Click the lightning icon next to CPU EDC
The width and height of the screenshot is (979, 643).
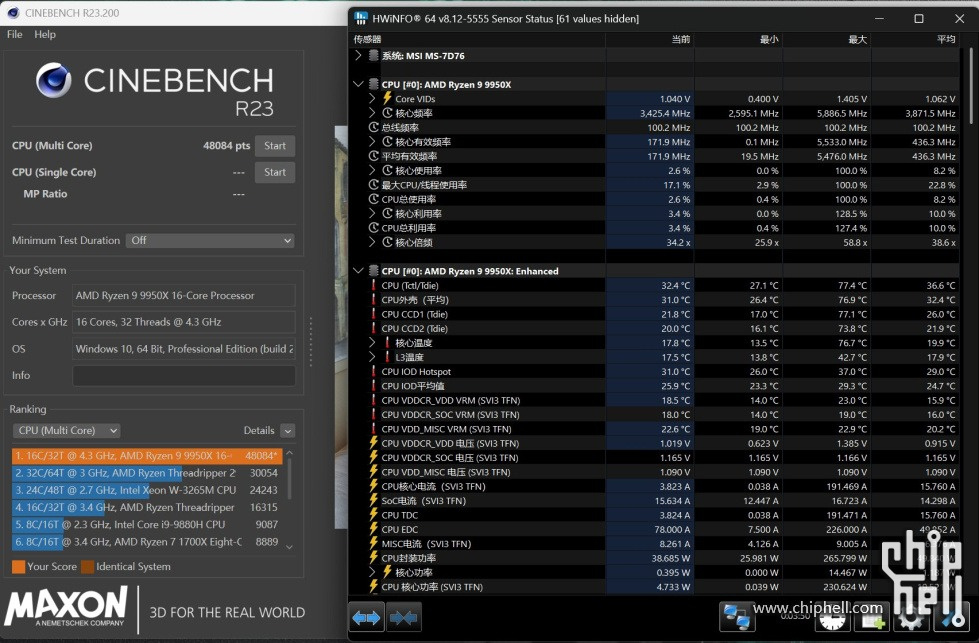tap(373, 529)
